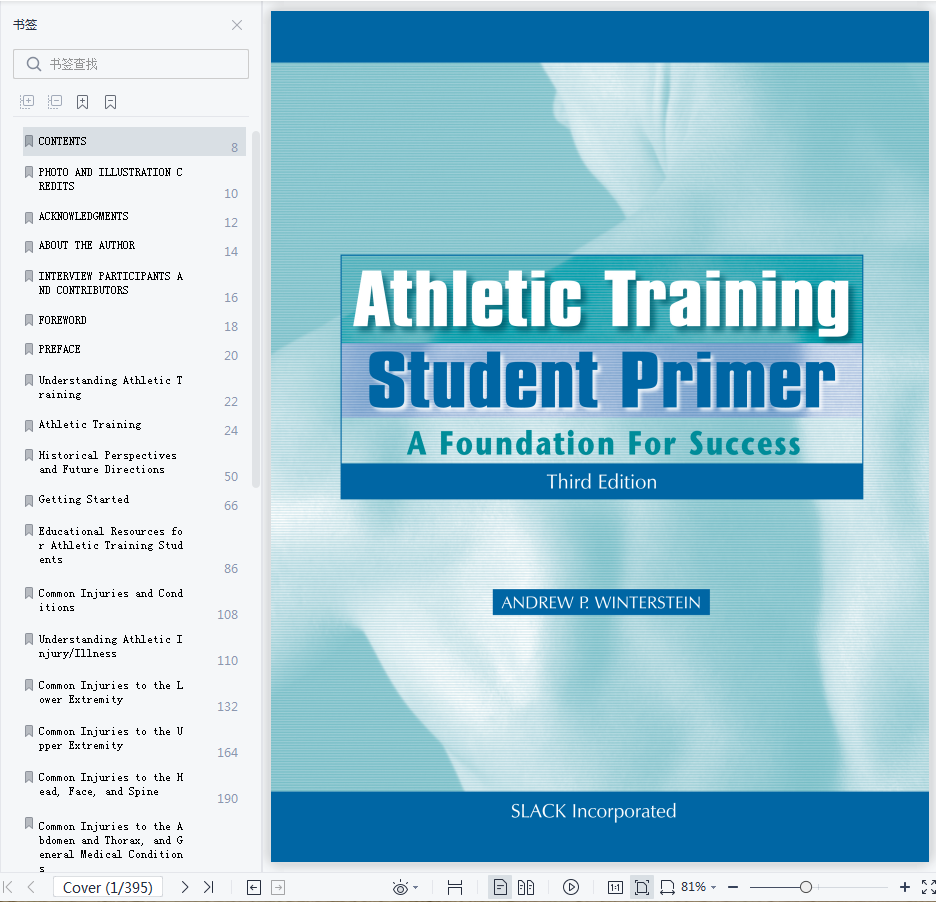936x902 pixels.
Task: Open Common Injuries and Conditions bookmark
Action: (x=134, y=601)
